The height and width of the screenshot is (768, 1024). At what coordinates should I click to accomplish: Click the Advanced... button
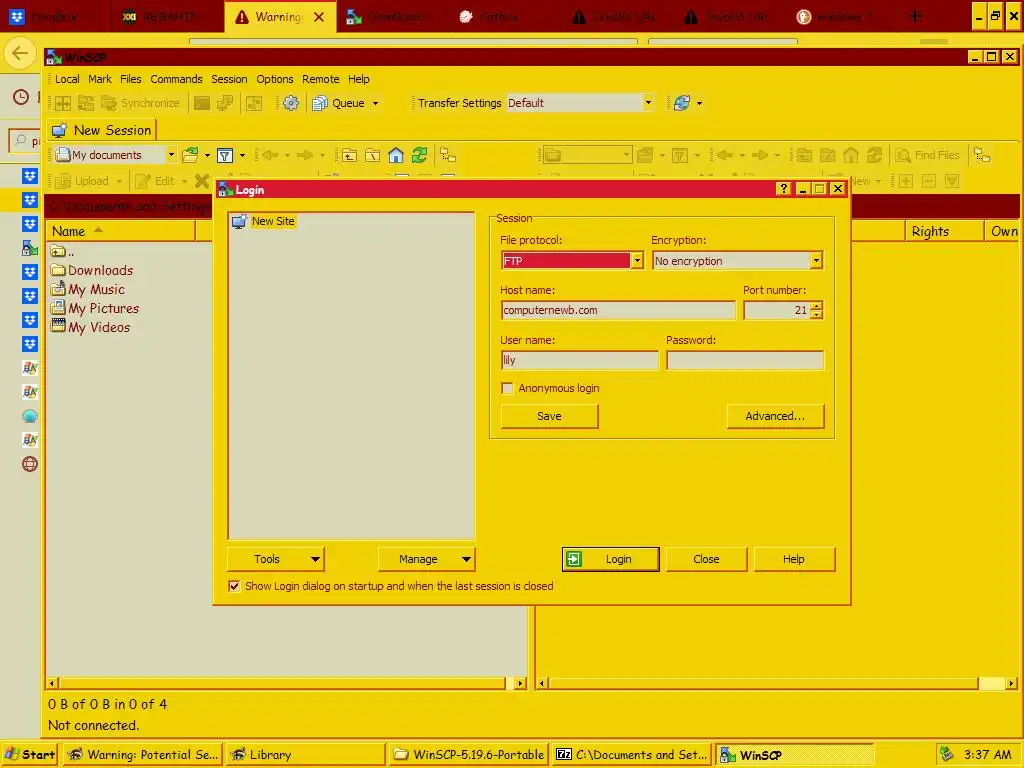click(775, 416)
